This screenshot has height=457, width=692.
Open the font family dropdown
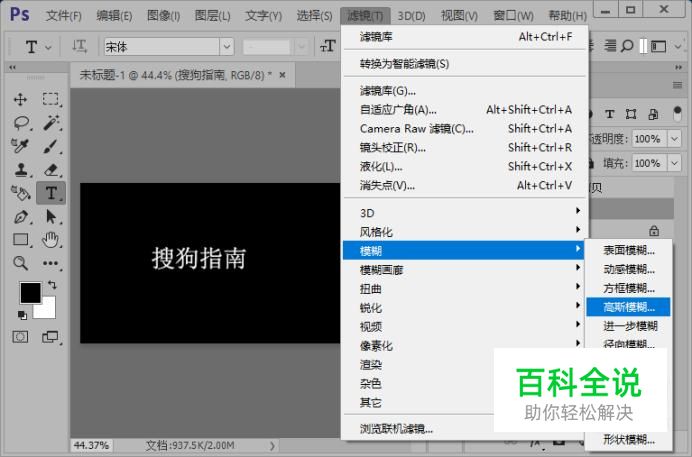[227, 46]
